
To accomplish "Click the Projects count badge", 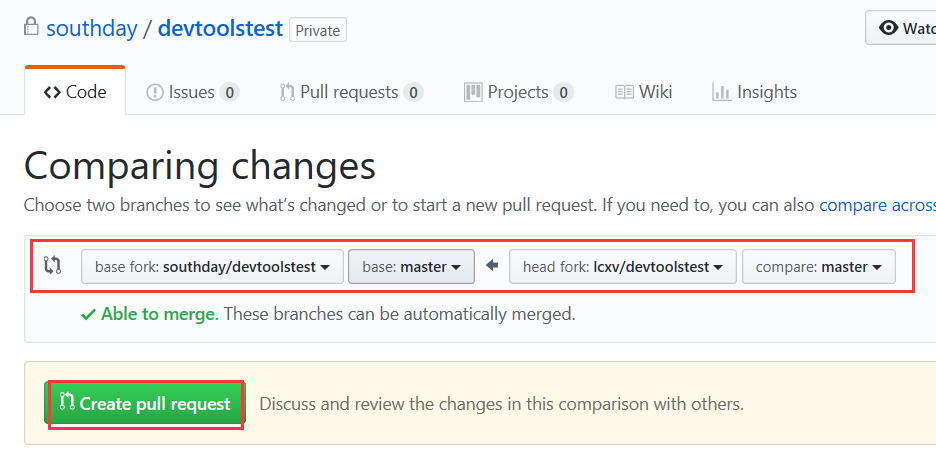I will pyautogui.click(x=563, y=93).
